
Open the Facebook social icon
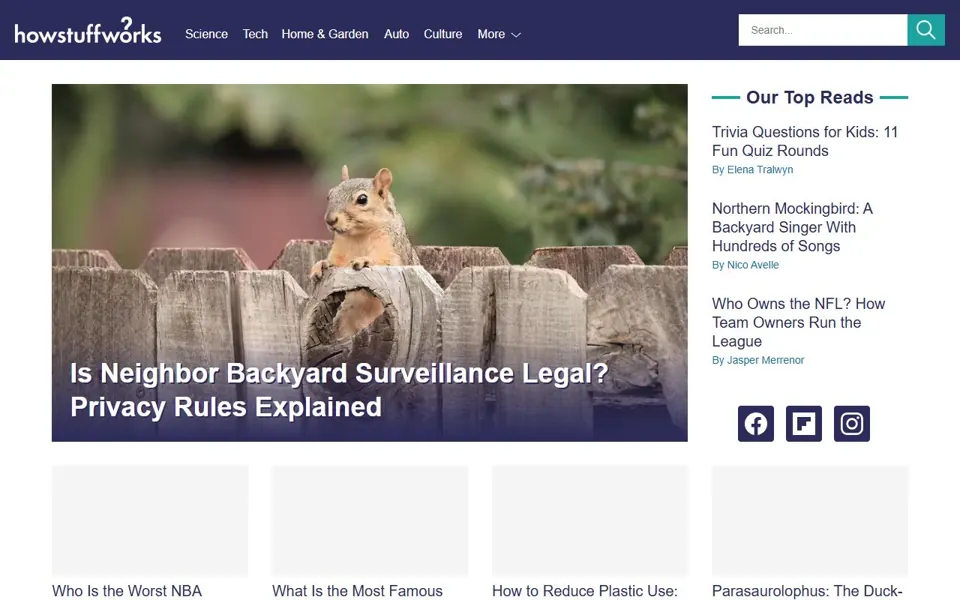pyautogui.click(x=756, y=424)
